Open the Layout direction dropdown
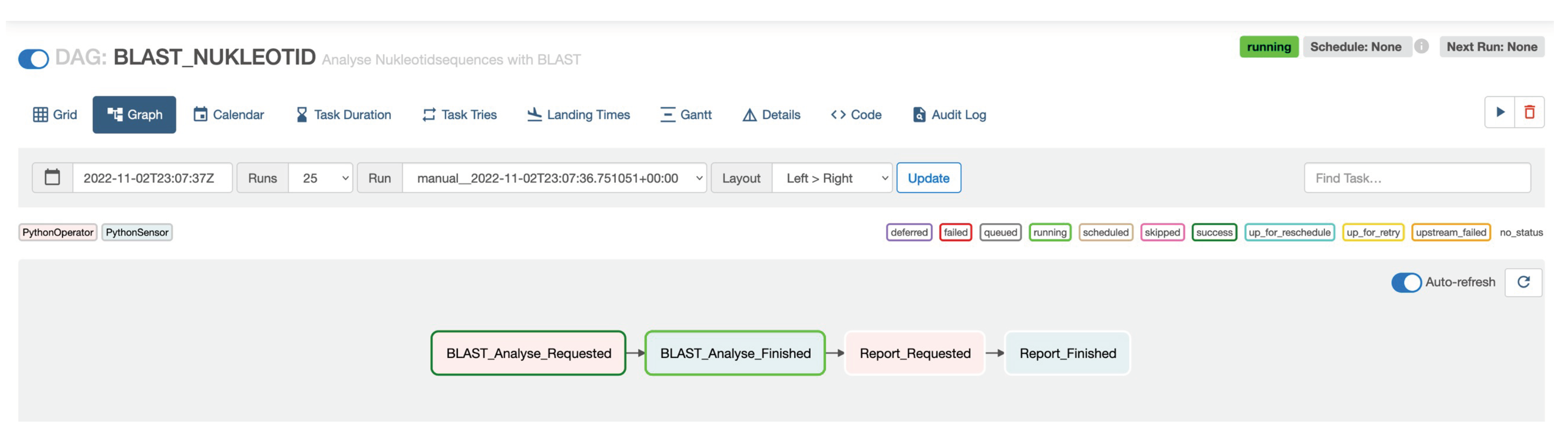The image size is (1568, 443). 832,178
